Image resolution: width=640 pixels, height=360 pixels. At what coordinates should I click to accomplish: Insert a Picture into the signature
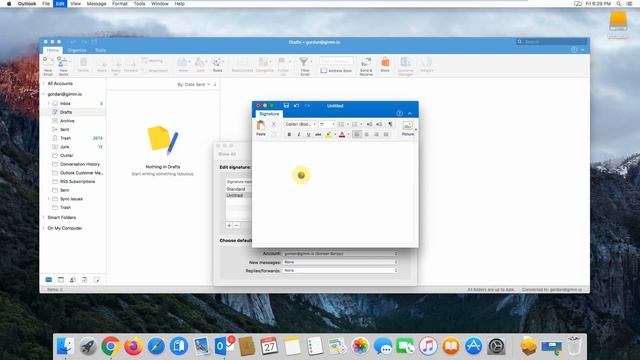(x=407, y=128)
